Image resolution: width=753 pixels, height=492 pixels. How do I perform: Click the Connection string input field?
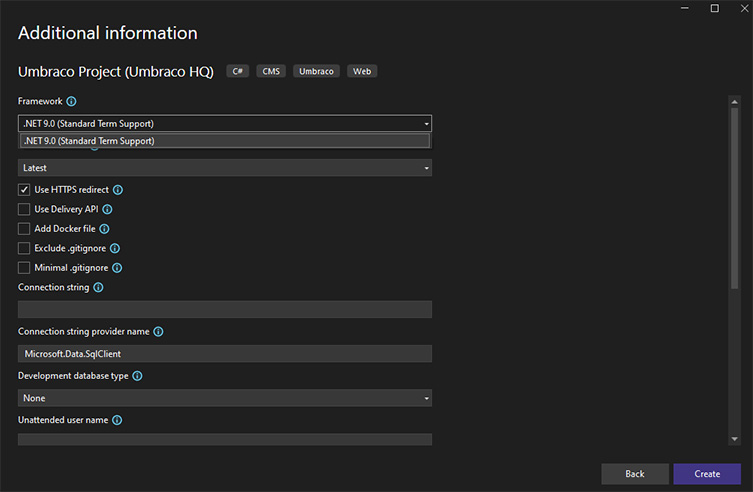click(225, 309)
